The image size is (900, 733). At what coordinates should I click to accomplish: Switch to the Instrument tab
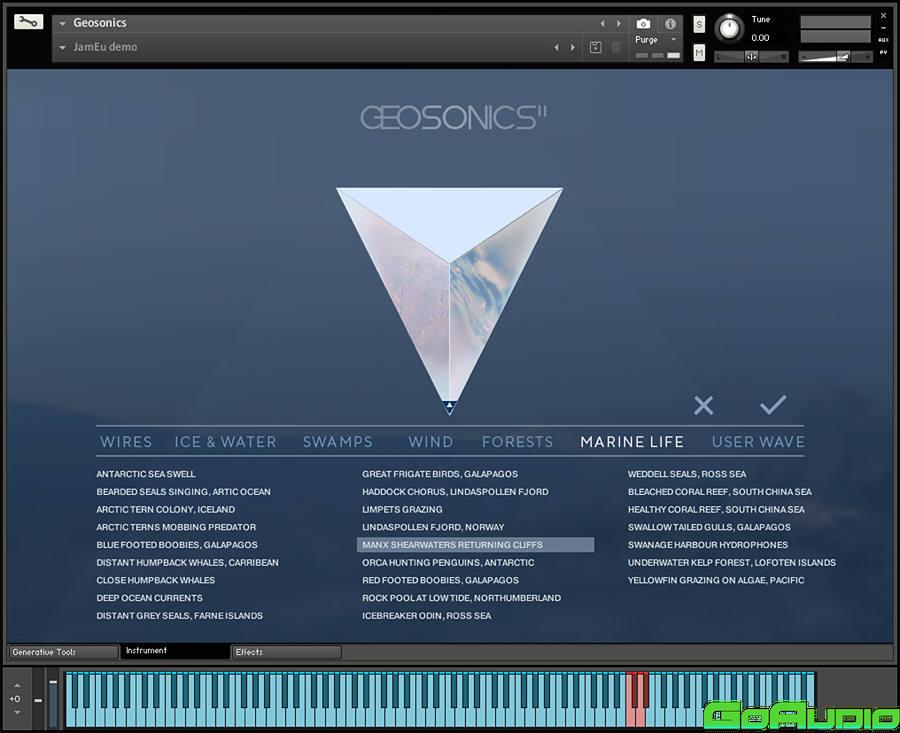point(174,651)
